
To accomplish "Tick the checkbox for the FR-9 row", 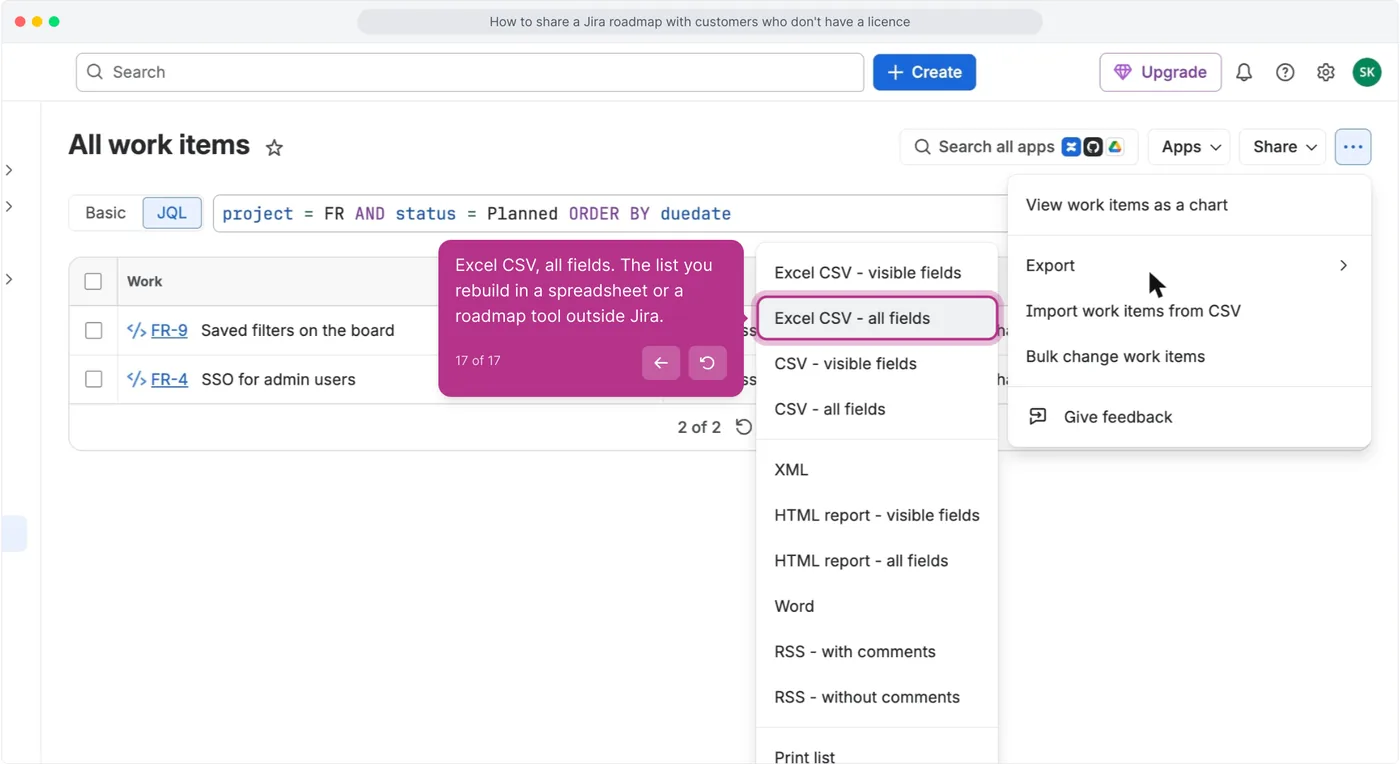I will point(93,330).
